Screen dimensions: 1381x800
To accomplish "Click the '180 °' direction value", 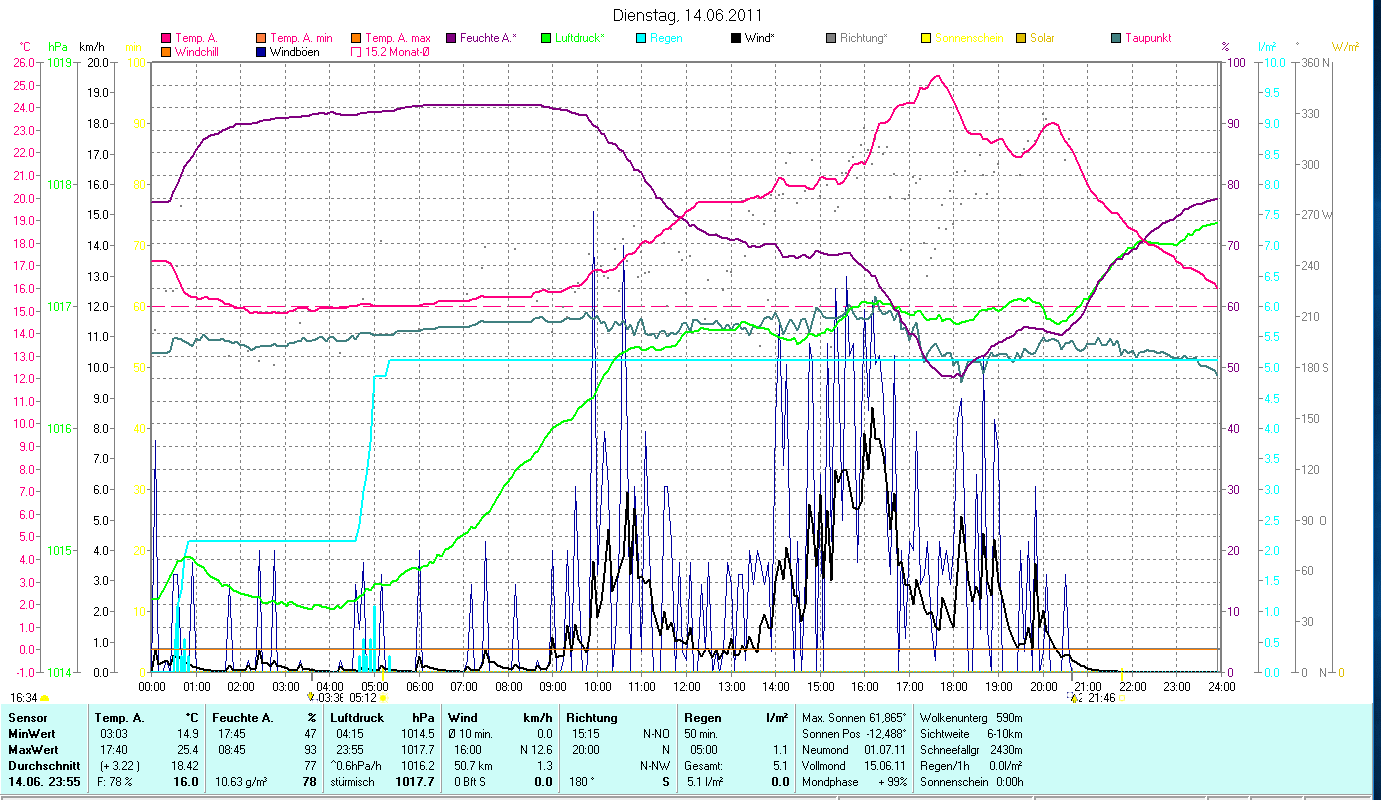I will [x=583, y=782].
